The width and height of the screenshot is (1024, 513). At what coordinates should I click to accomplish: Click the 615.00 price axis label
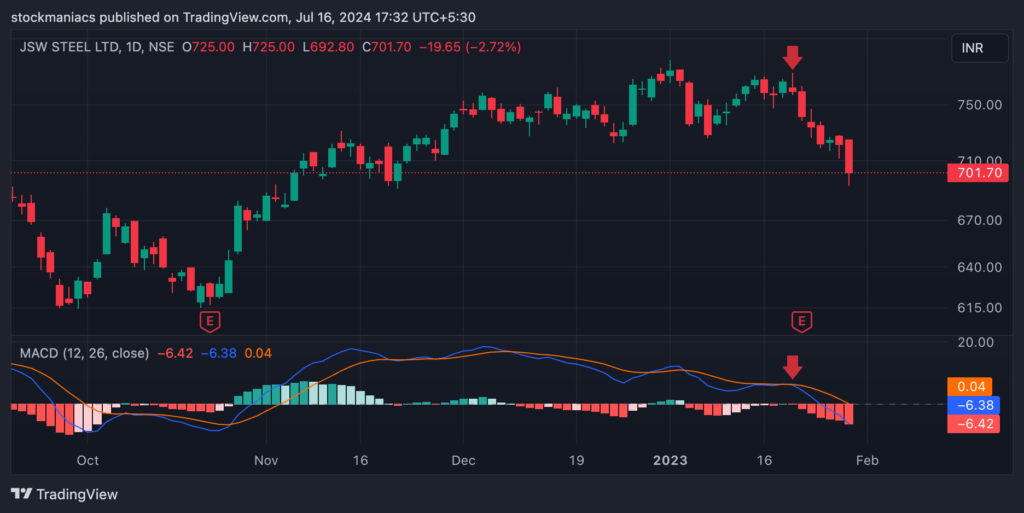click(x=979, y=307)
